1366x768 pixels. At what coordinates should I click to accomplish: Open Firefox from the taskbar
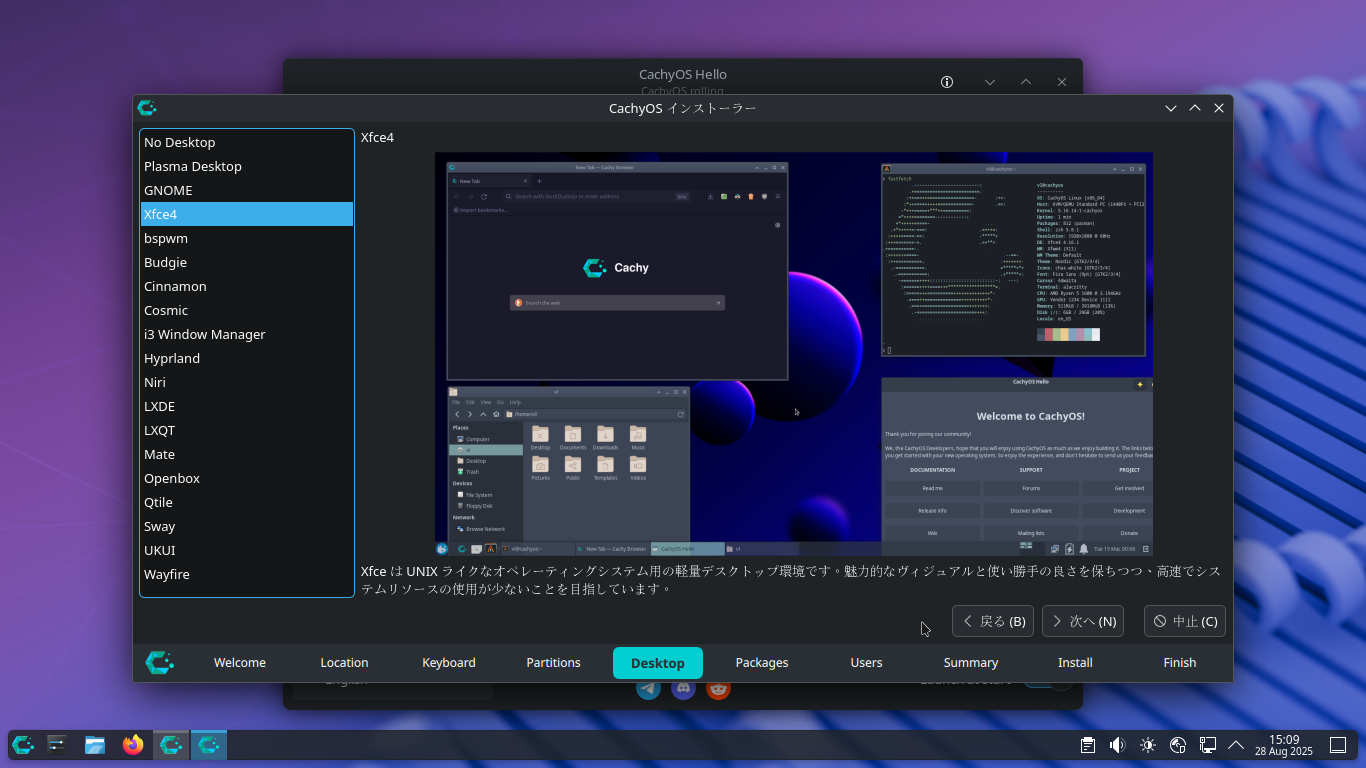click(133, 745)
